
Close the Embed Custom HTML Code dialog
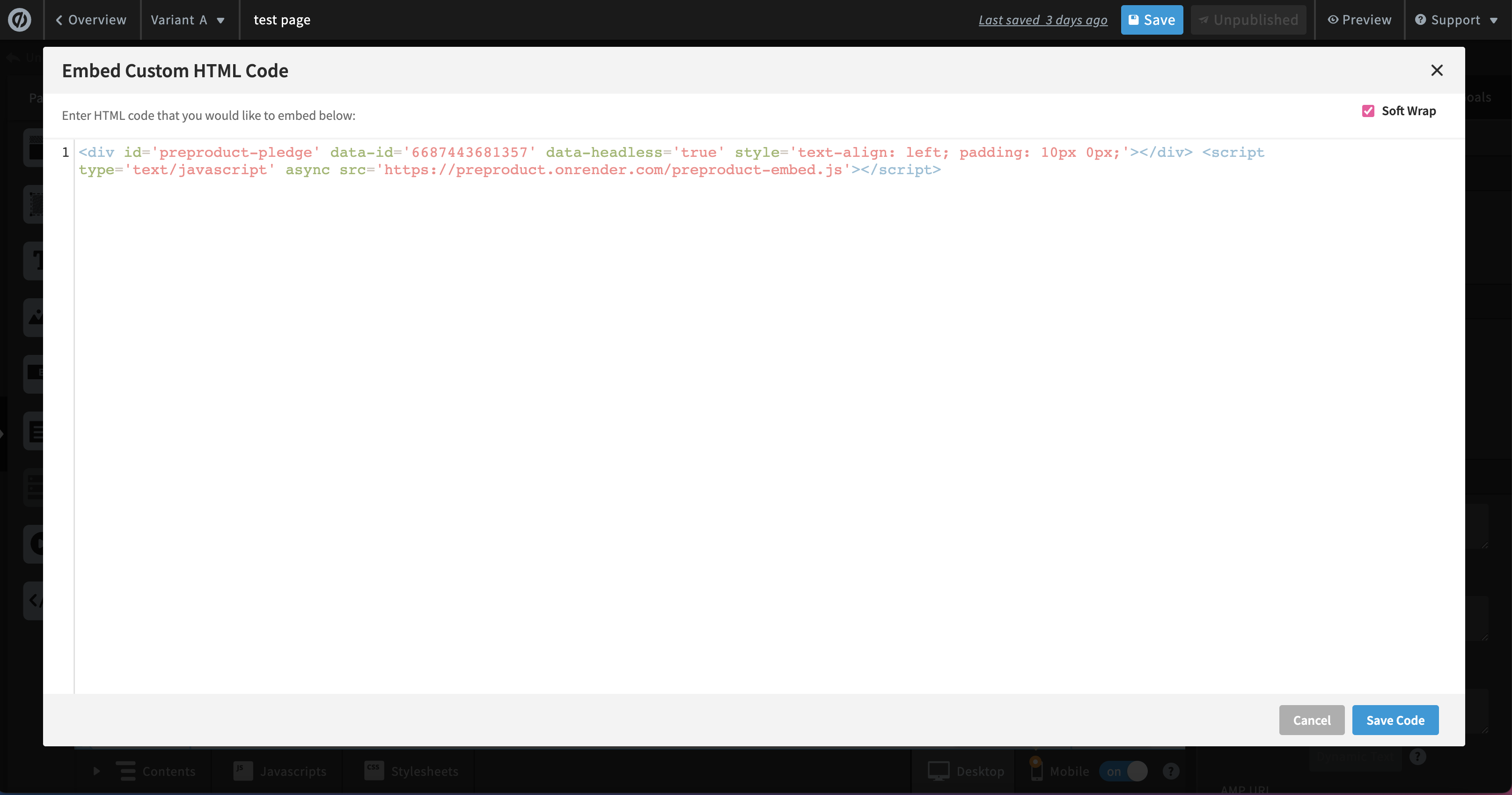tap(1436, 70)
